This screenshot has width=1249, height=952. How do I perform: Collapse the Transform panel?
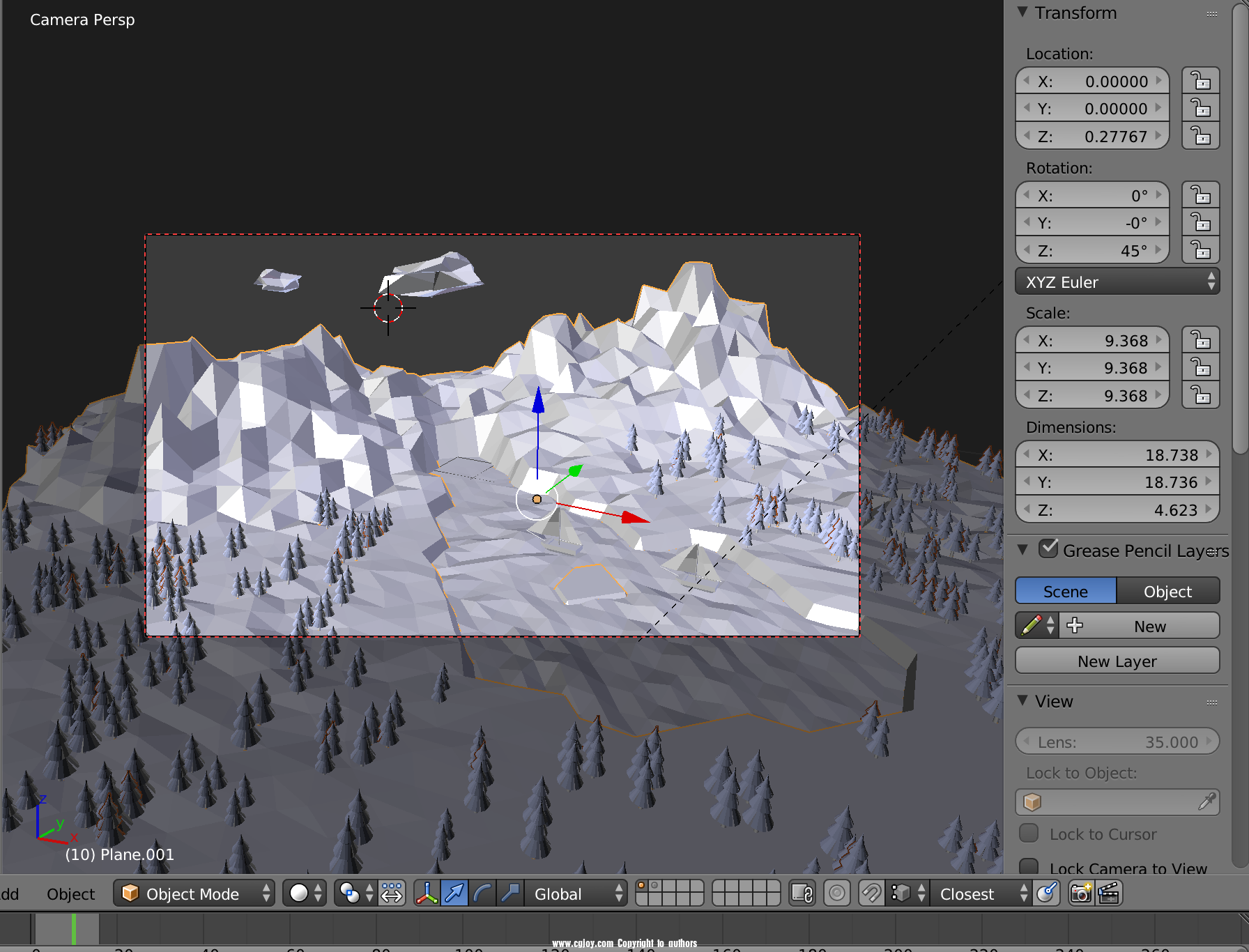click(1022, 12)
